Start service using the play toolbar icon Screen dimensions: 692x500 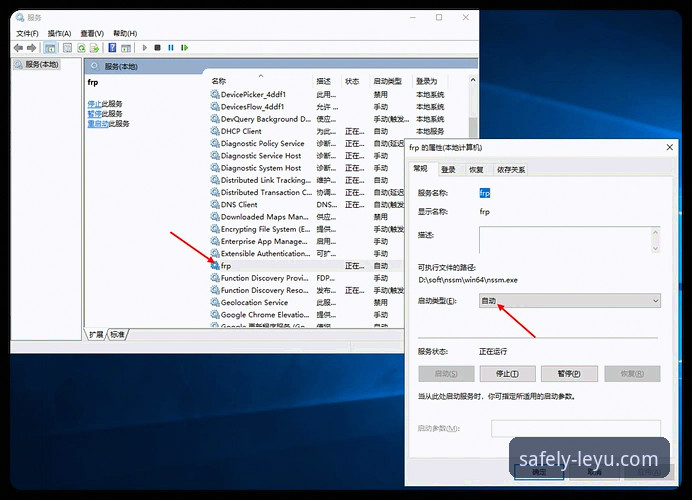[144, 48]
